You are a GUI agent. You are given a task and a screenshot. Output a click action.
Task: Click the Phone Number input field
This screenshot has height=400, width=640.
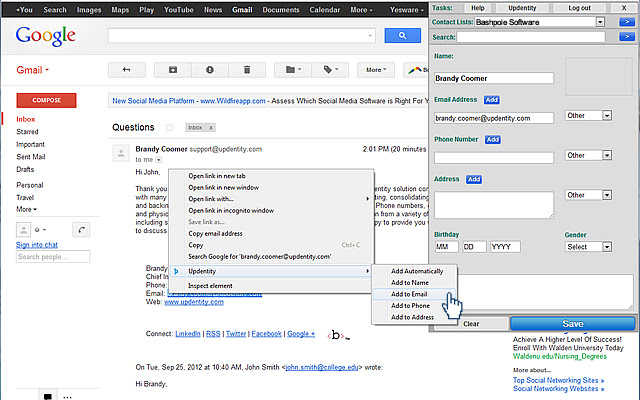pyautogui.click(x=494, y=158)
